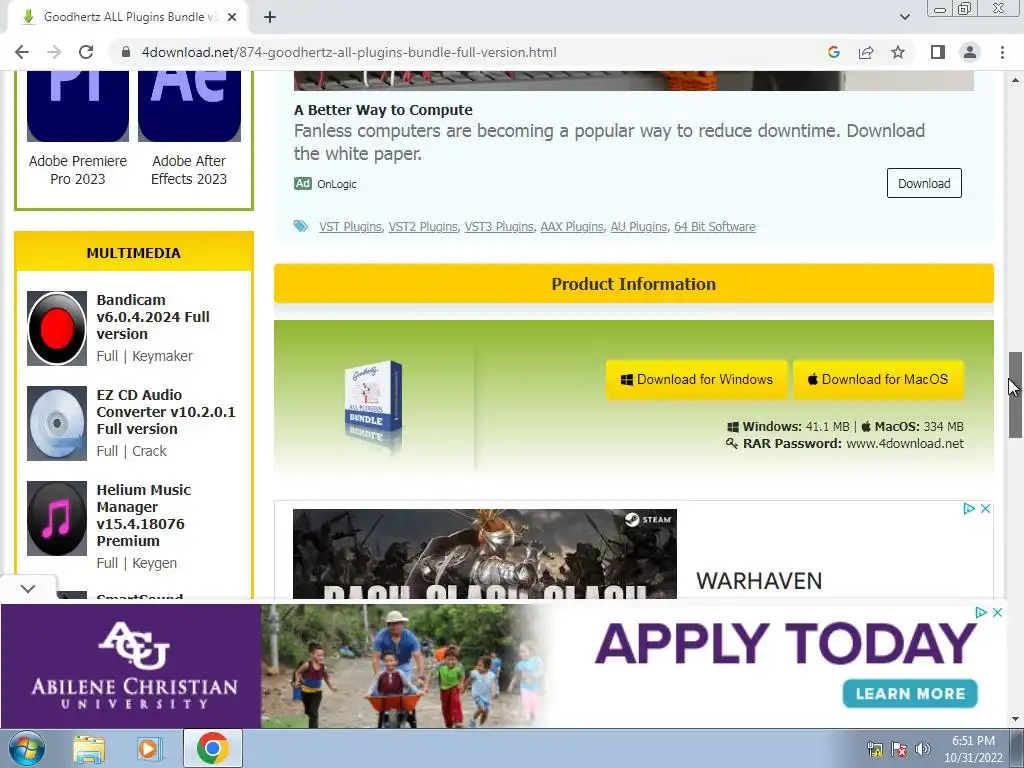Click 'Full | Keygen' text under Helium
1024x768 pixels.
click(x=136, y=563)
